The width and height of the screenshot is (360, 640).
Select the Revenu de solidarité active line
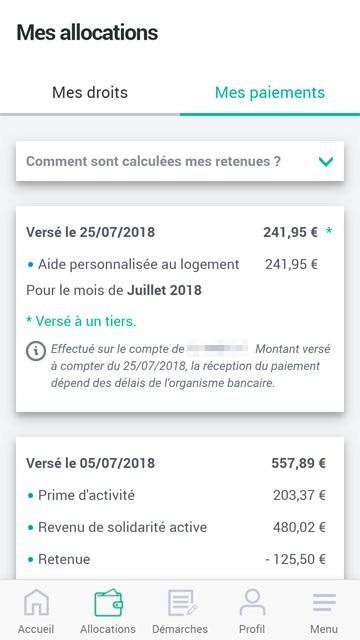point(177,527)
